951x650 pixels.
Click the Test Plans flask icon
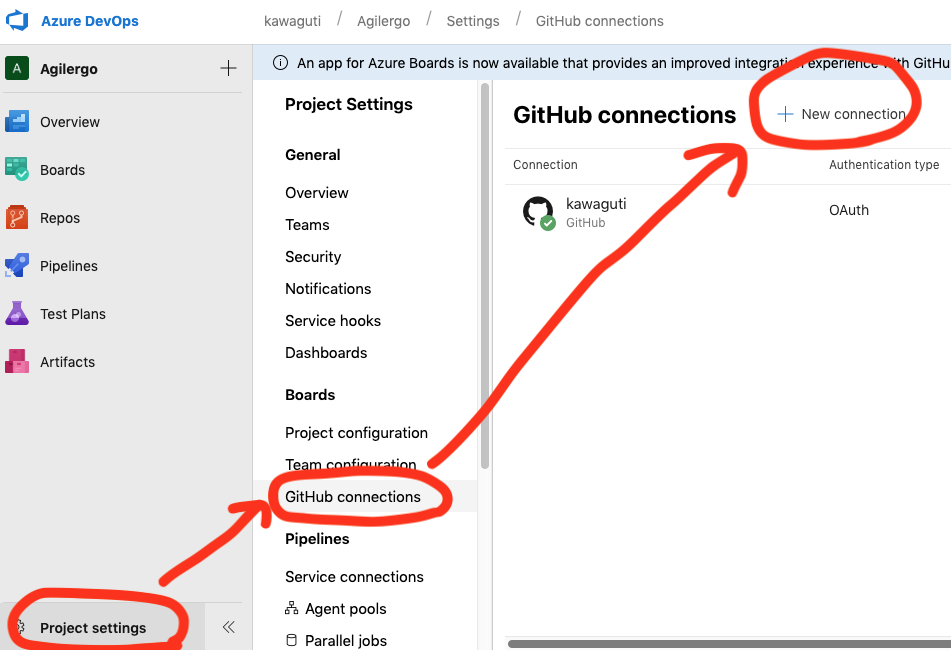point(17,313)
